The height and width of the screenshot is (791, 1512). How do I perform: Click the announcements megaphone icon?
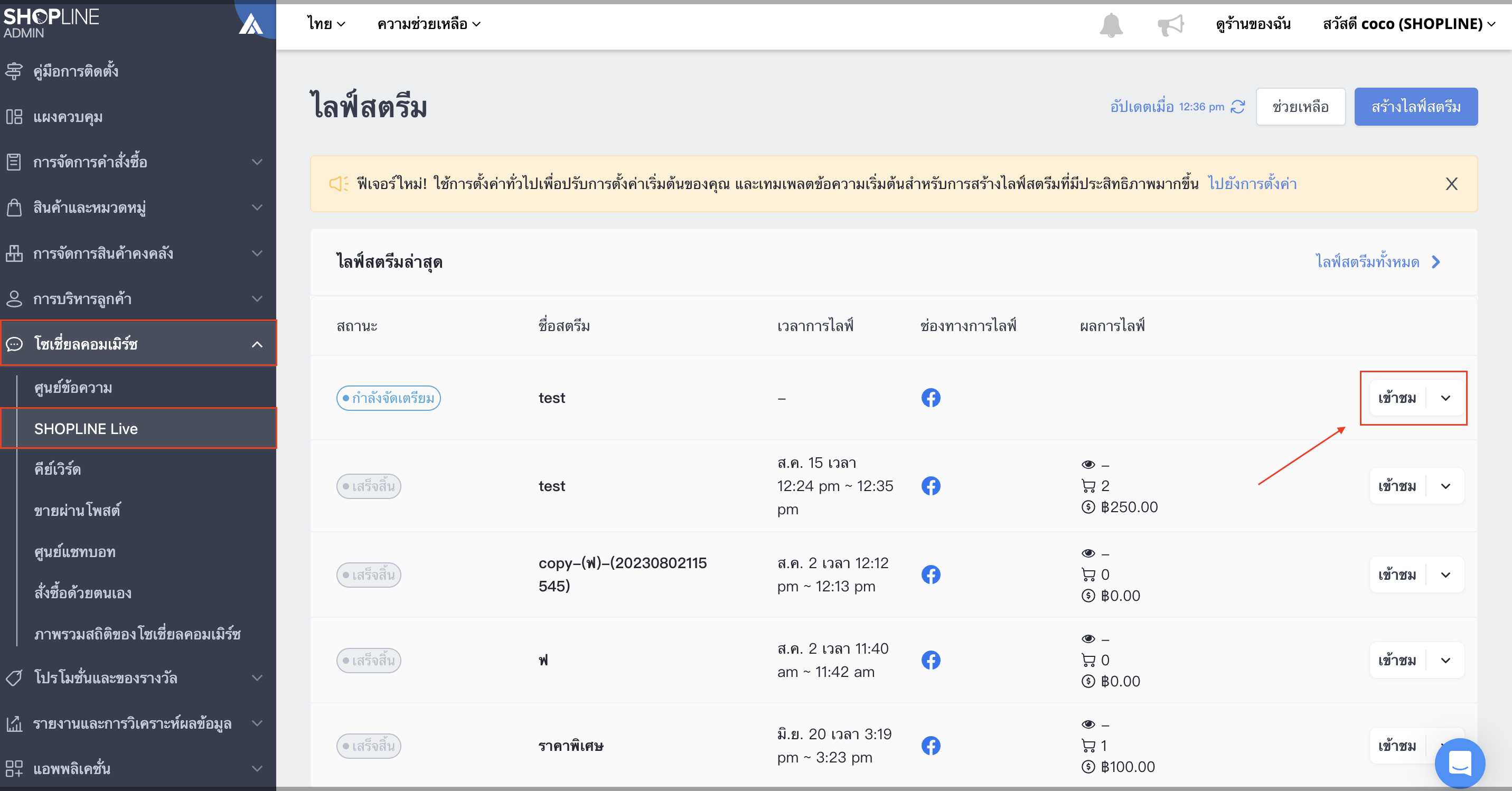click(x=1170, y=25)
